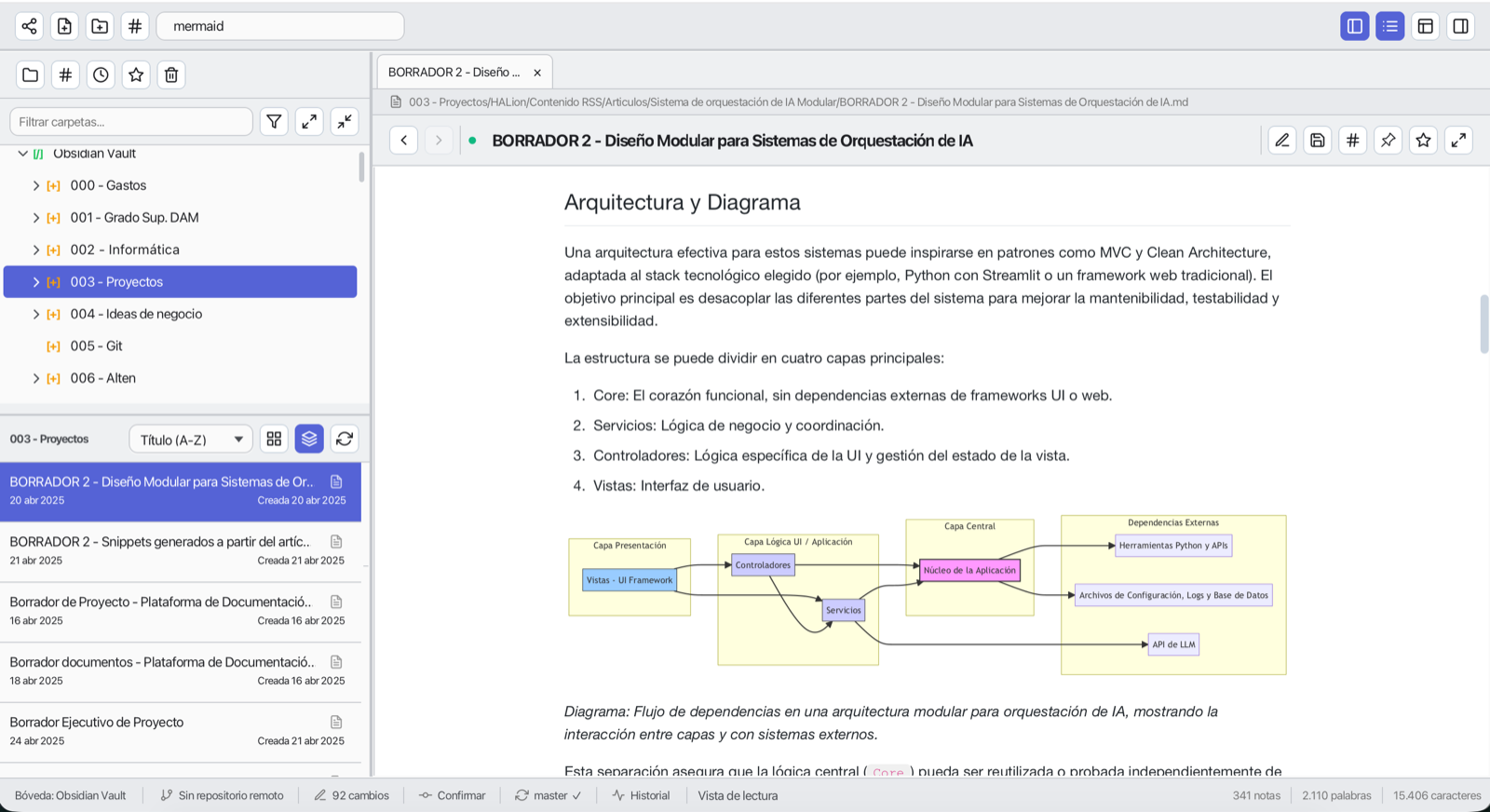Open note tags hashtag icon in header
The image size is (1490, 812).
pyautogui.click(x=1353, y=141)
